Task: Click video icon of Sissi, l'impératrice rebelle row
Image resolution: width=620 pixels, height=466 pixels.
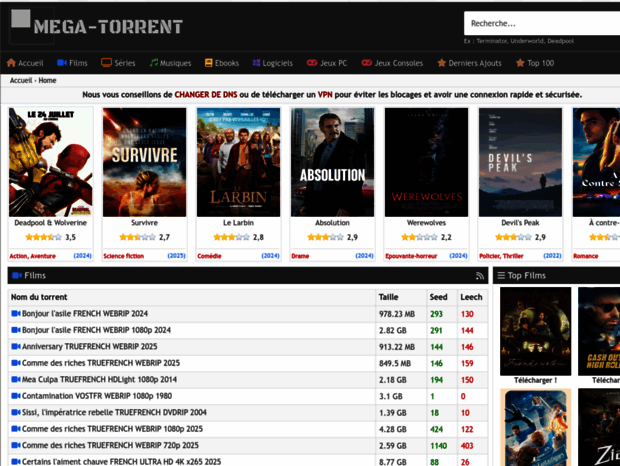Action: pyautogui.click(x=16, y=412)
